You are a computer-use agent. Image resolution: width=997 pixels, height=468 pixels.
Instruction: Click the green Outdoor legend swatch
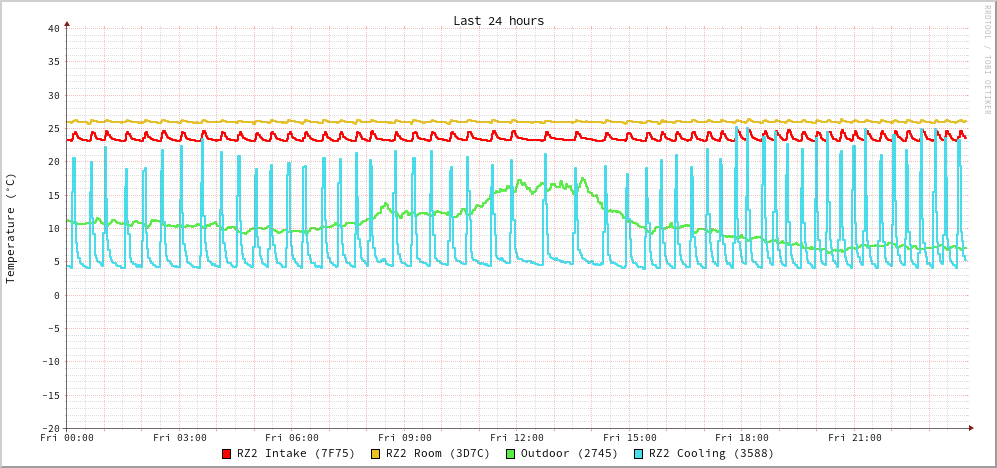(510, 453)
